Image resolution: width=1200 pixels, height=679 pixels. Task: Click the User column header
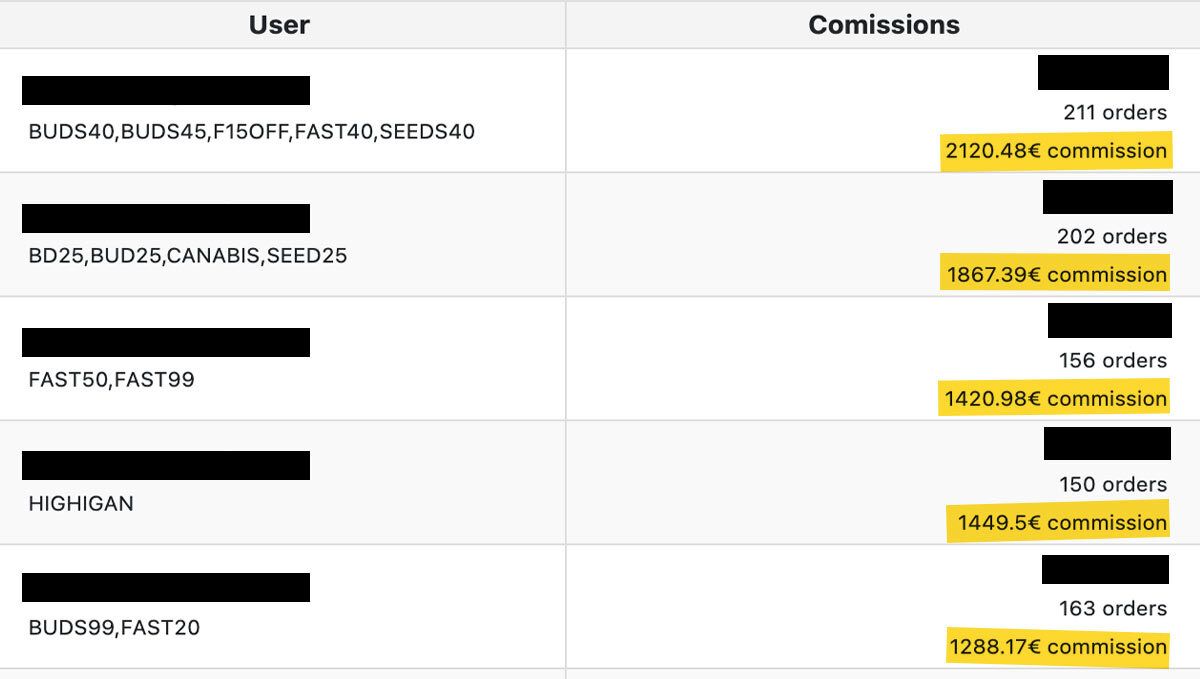click(x=279, y=25)
